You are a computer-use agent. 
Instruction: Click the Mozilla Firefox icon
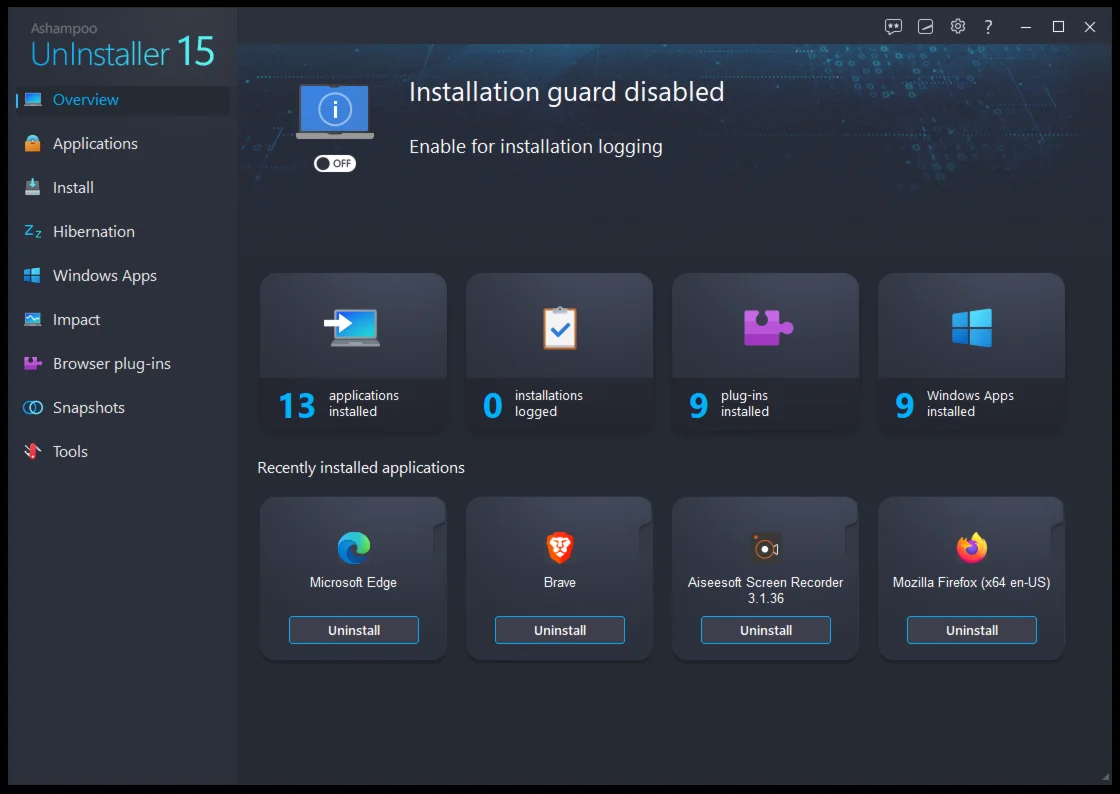click(971, 548)
